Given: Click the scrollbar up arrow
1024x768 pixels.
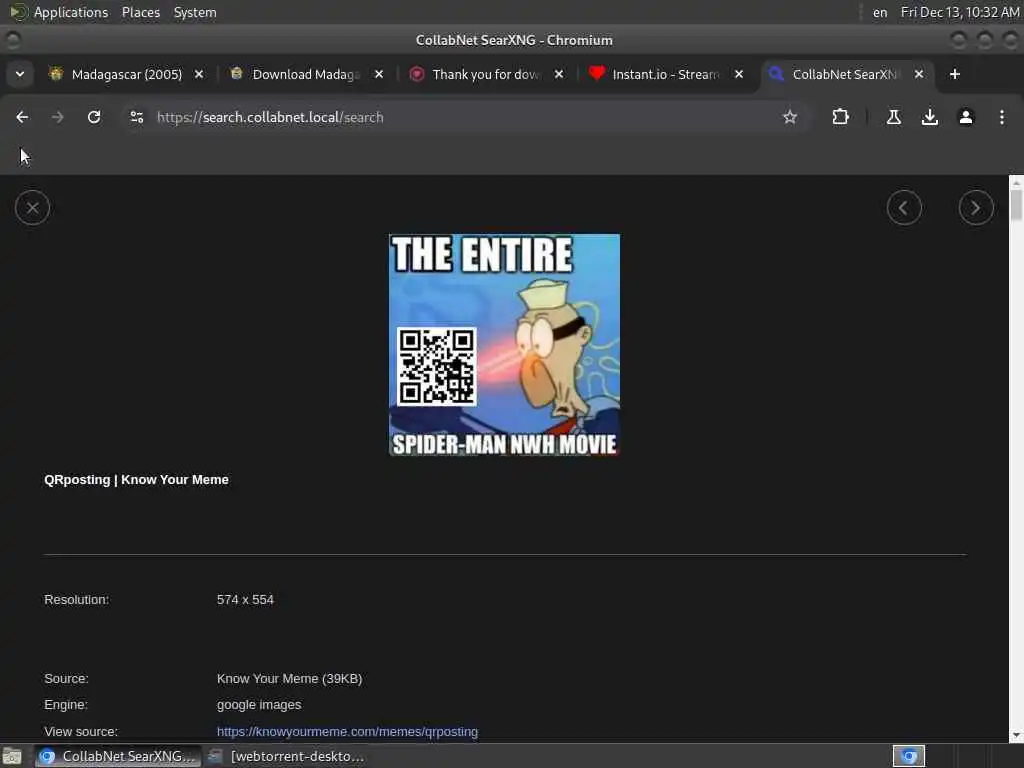Looking at the screenshot, I should tap(1016, 182).
